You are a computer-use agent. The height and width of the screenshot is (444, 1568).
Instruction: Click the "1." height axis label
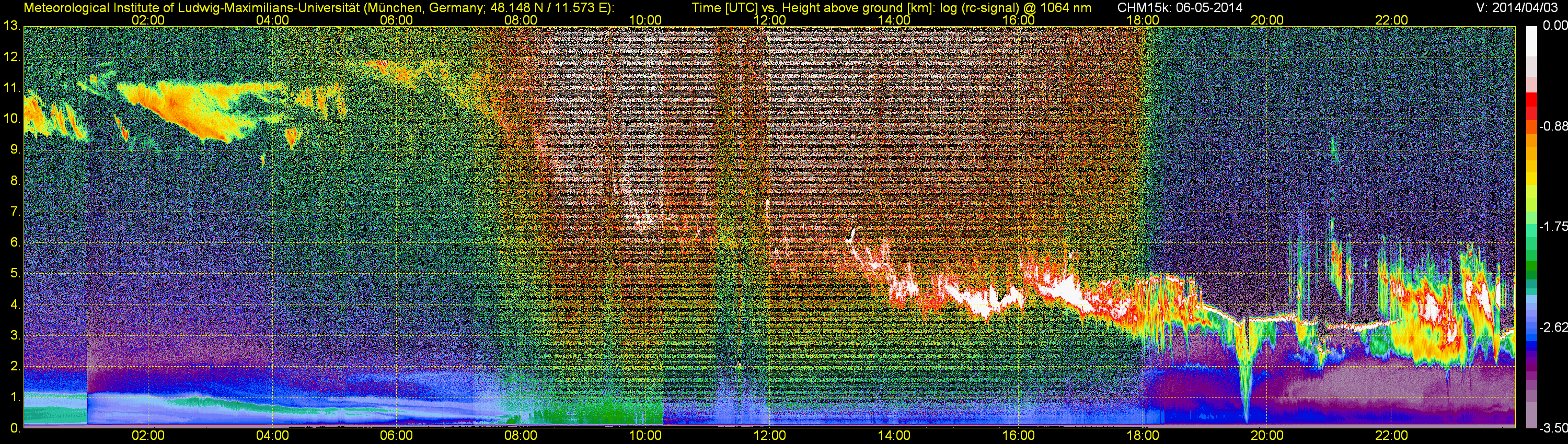coord(15,396)
